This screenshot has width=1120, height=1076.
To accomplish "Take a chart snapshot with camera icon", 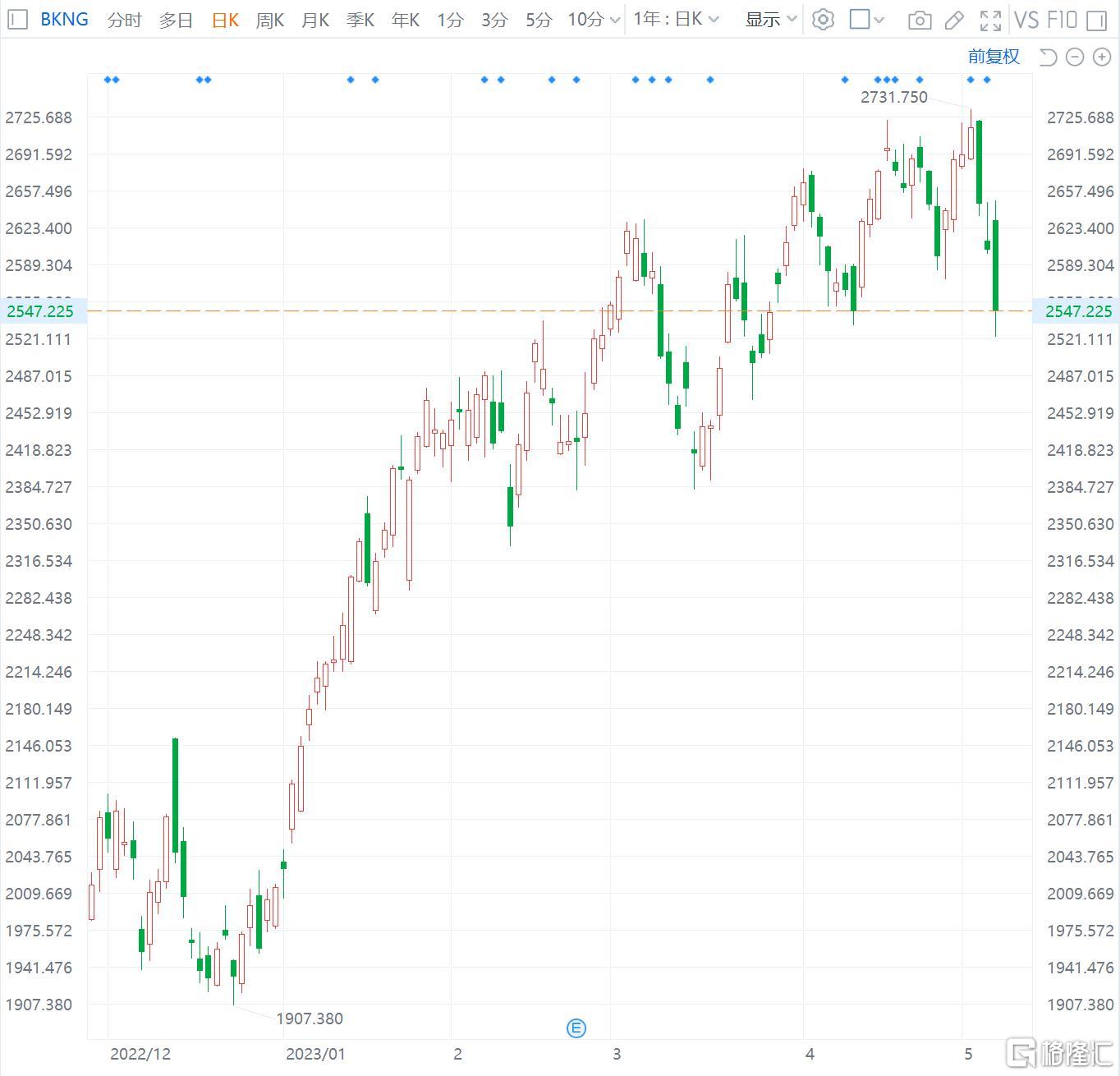I will pyautogui.click(x=920, y=21).
